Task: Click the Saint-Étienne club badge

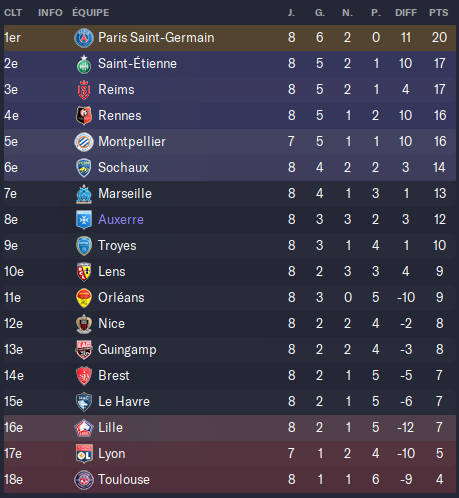Action: (x=84, y=64)
